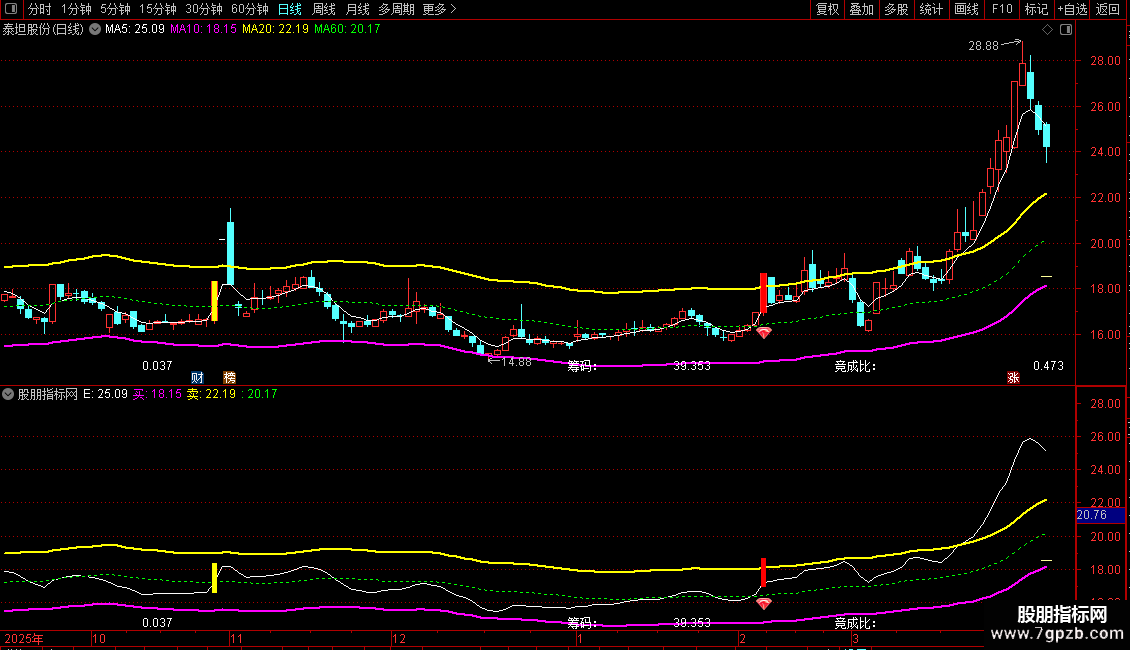Screen dimensions: 1130x650
Task: Click the 39.353 value in the main chart
Action: (x=692, y=366)
